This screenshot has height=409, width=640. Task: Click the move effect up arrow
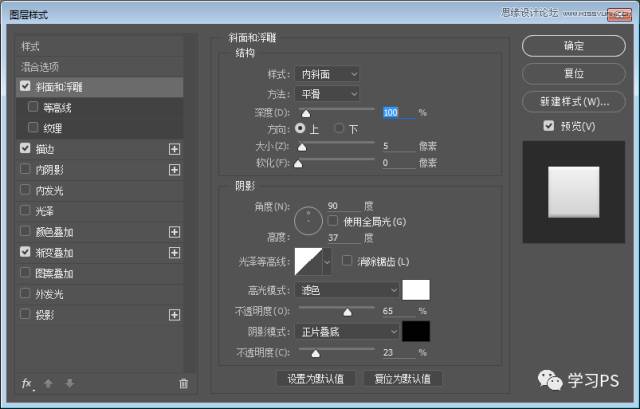point(49,383)
